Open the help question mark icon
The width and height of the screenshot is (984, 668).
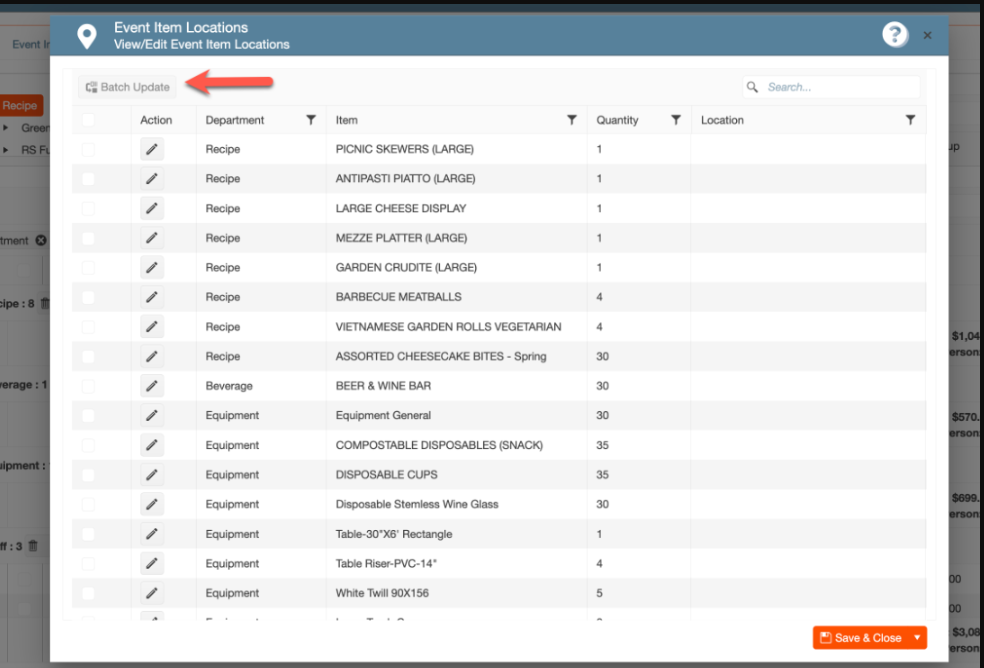pyautogui.click(x=894, y=35)
